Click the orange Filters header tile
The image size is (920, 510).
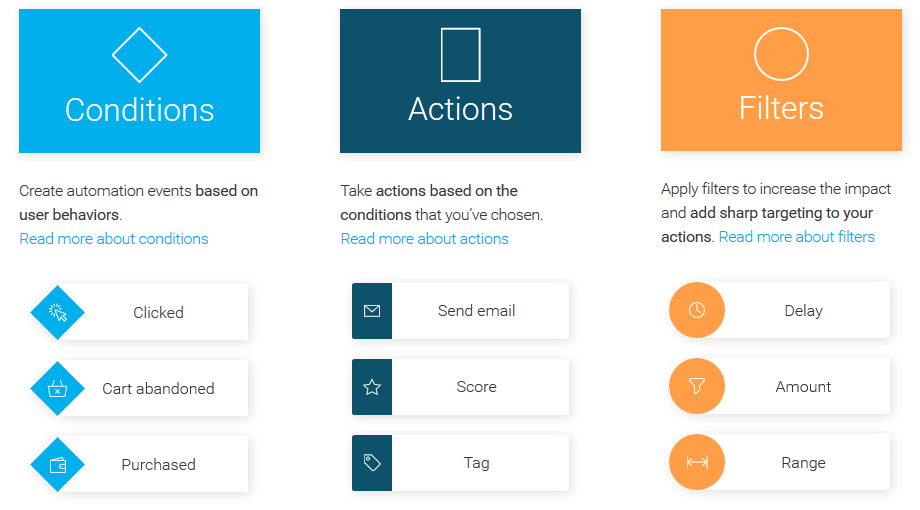click(x=781, y=80)
